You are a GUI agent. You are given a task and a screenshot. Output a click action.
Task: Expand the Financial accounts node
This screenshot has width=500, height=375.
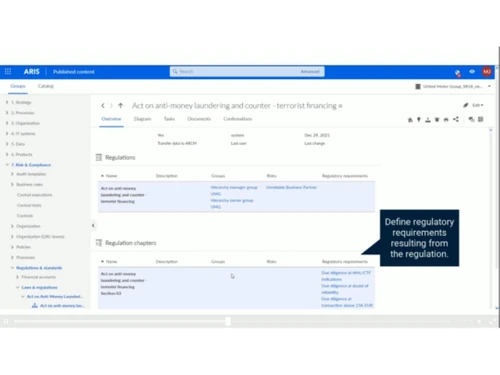point(18,277)
